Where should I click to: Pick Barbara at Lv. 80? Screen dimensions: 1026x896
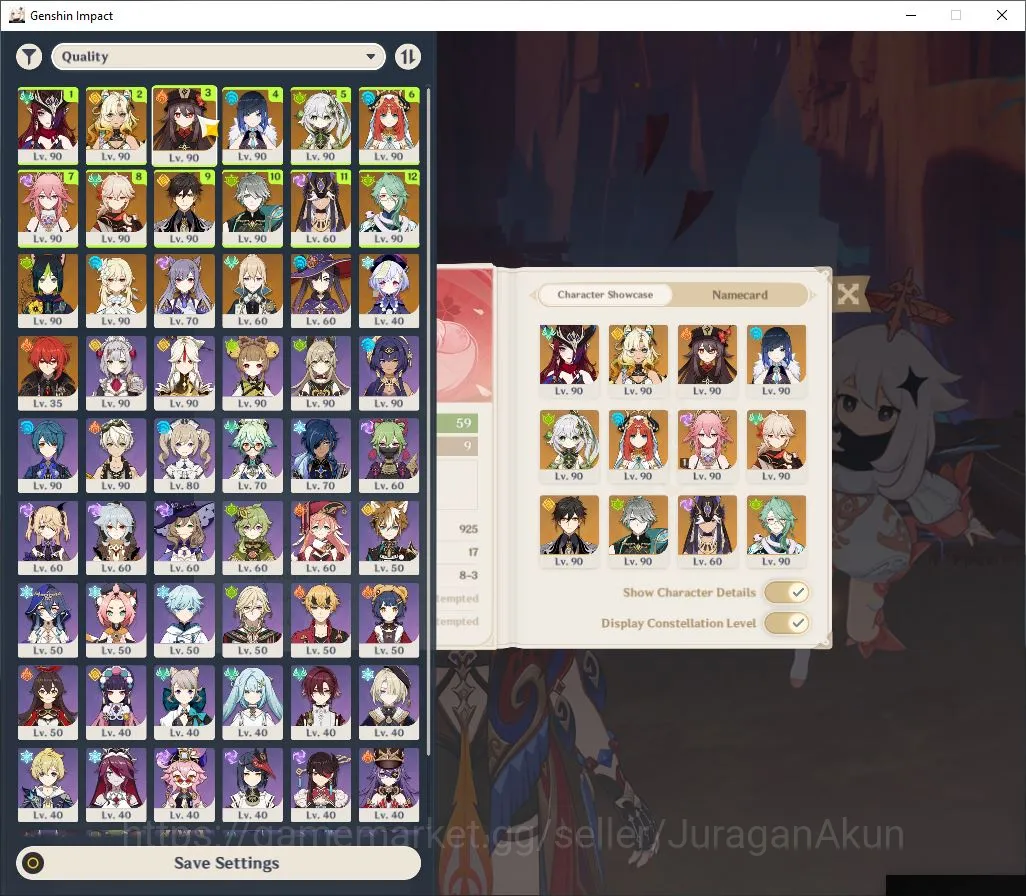tap(185, 456)
